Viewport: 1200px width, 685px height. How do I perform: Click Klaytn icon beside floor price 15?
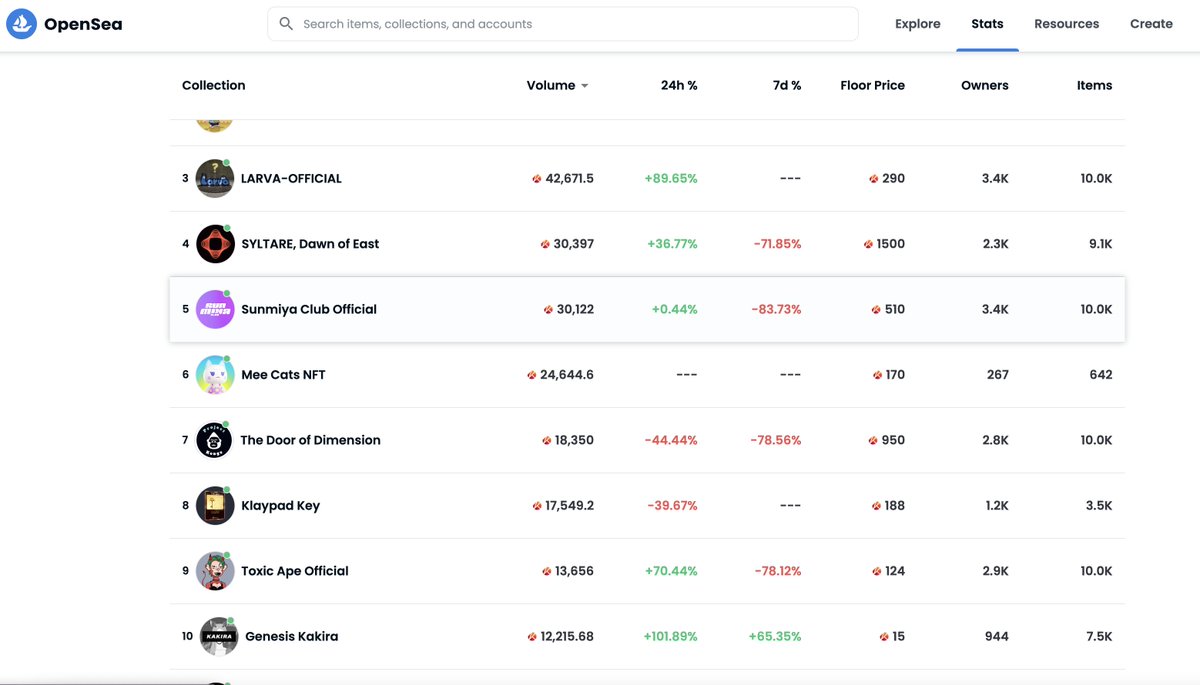pos(884,637)
